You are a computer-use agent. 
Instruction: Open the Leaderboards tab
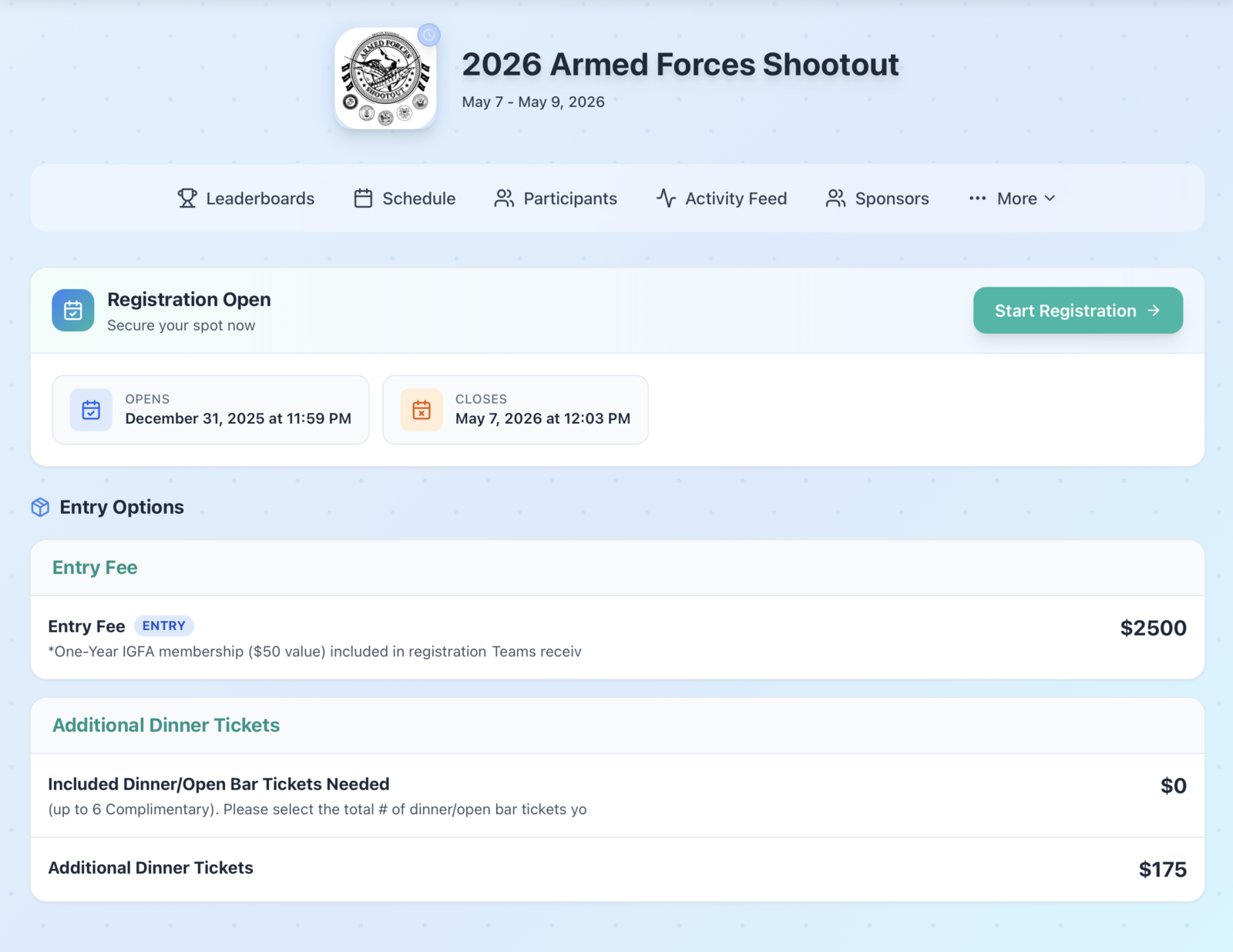[260, 199]
